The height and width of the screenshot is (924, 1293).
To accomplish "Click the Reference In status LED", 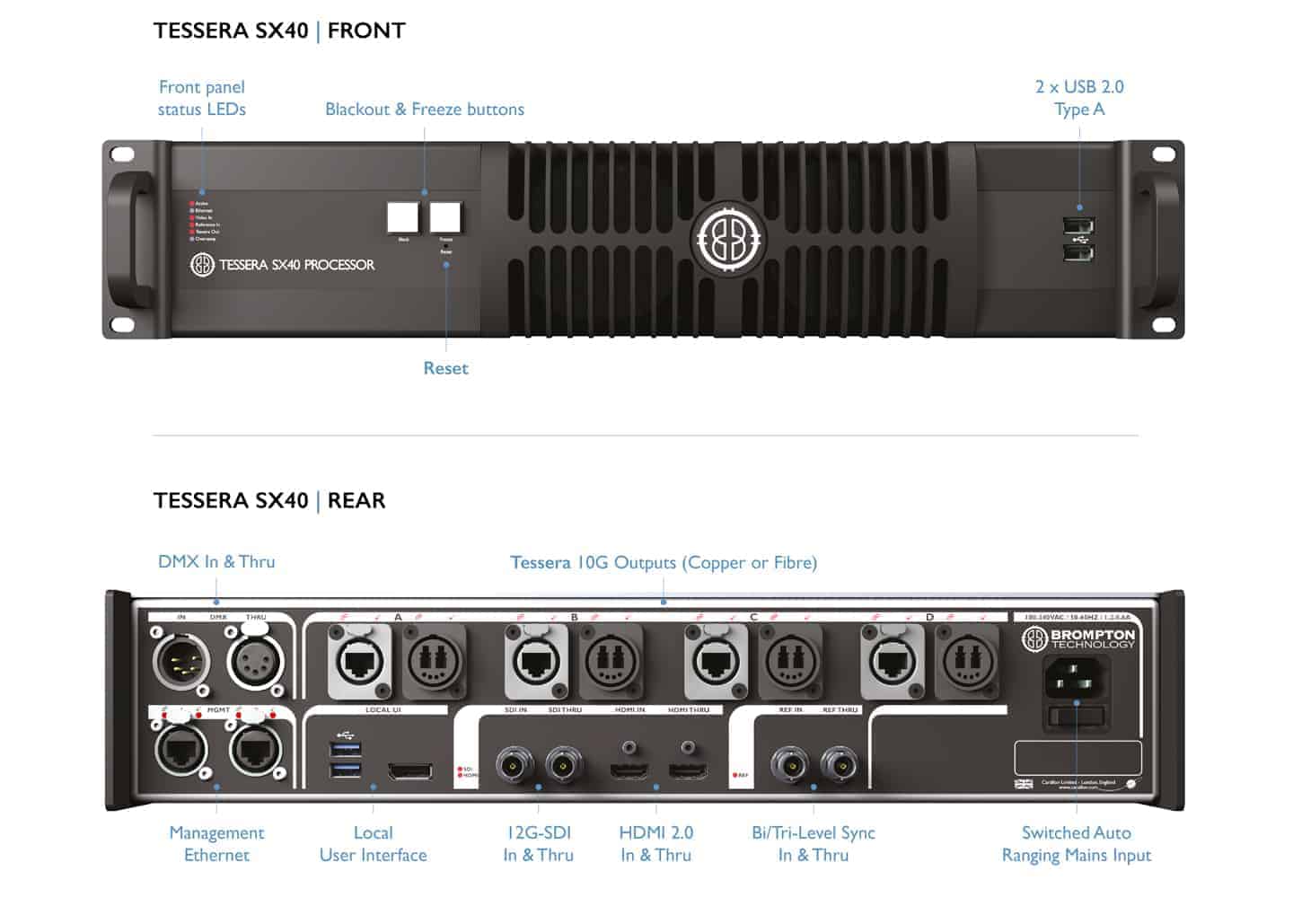I will click(x=191, y=225).
